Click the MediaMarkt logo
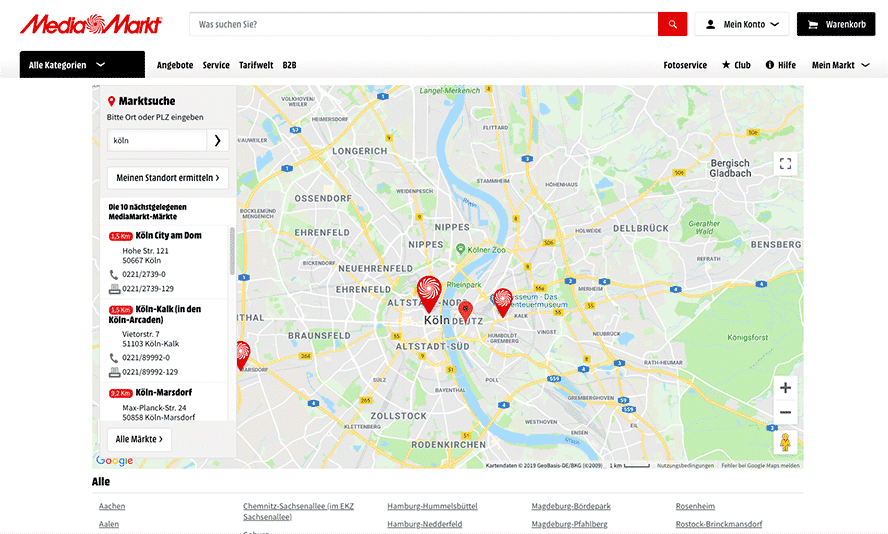This screenshot has width=888, height=534. [91, 24]
